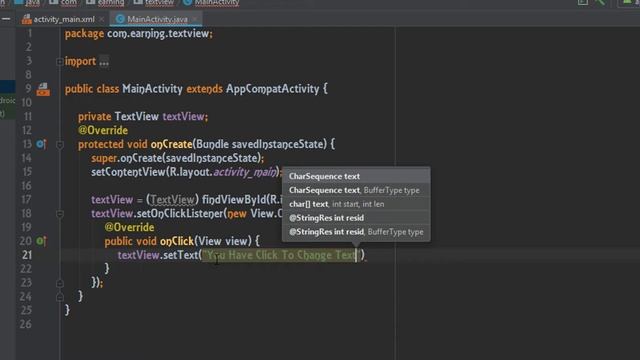This screenshot has height=360, width=640.
Task: Click the 'private TextView textView;' field declaration
Action: (x=143, y=117)
